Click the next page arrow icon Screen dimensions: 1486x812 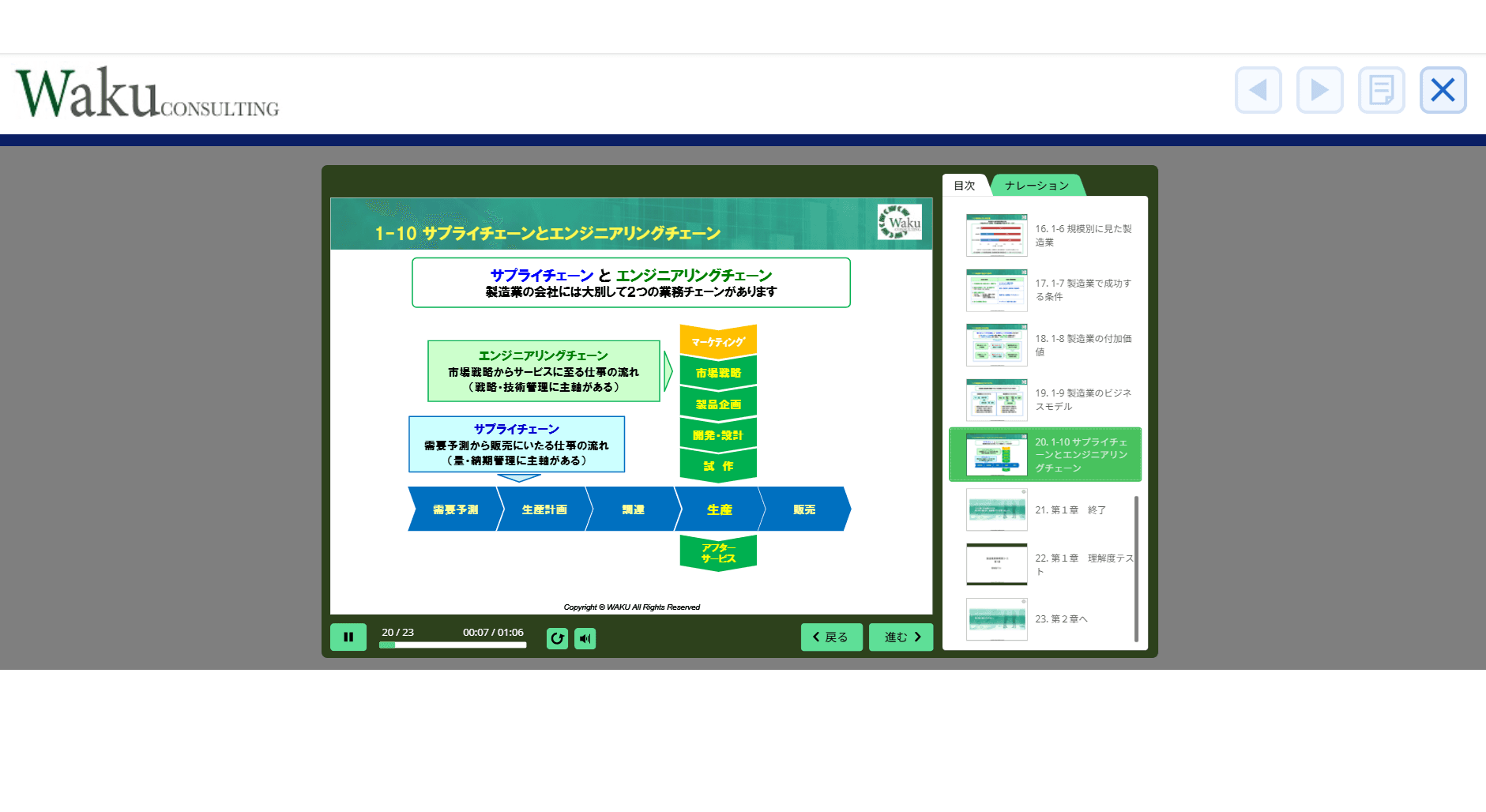[x=1319, y=90]
